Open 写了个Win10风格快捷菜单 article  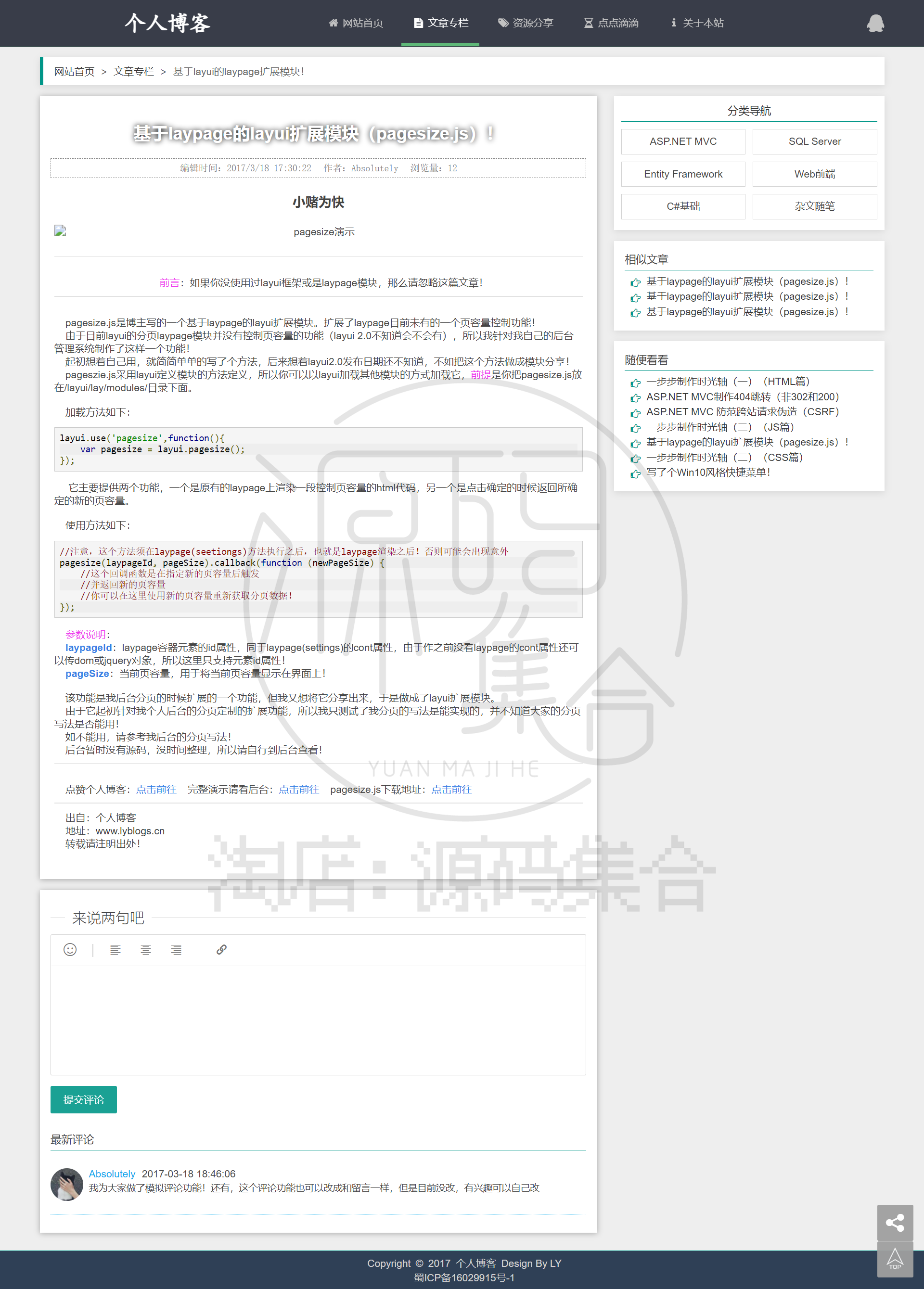(x=708, y=472)
